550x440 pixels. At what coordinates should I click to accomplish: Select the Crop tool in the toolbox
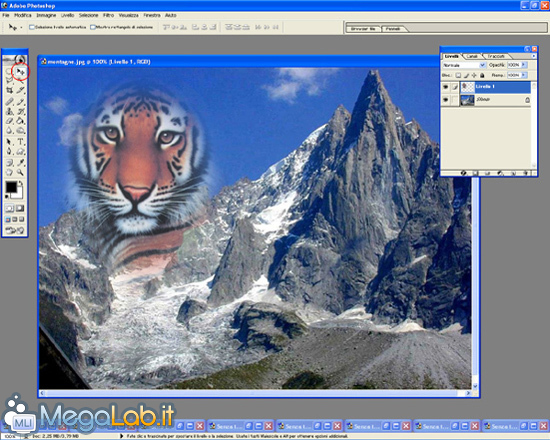[9, 90]
